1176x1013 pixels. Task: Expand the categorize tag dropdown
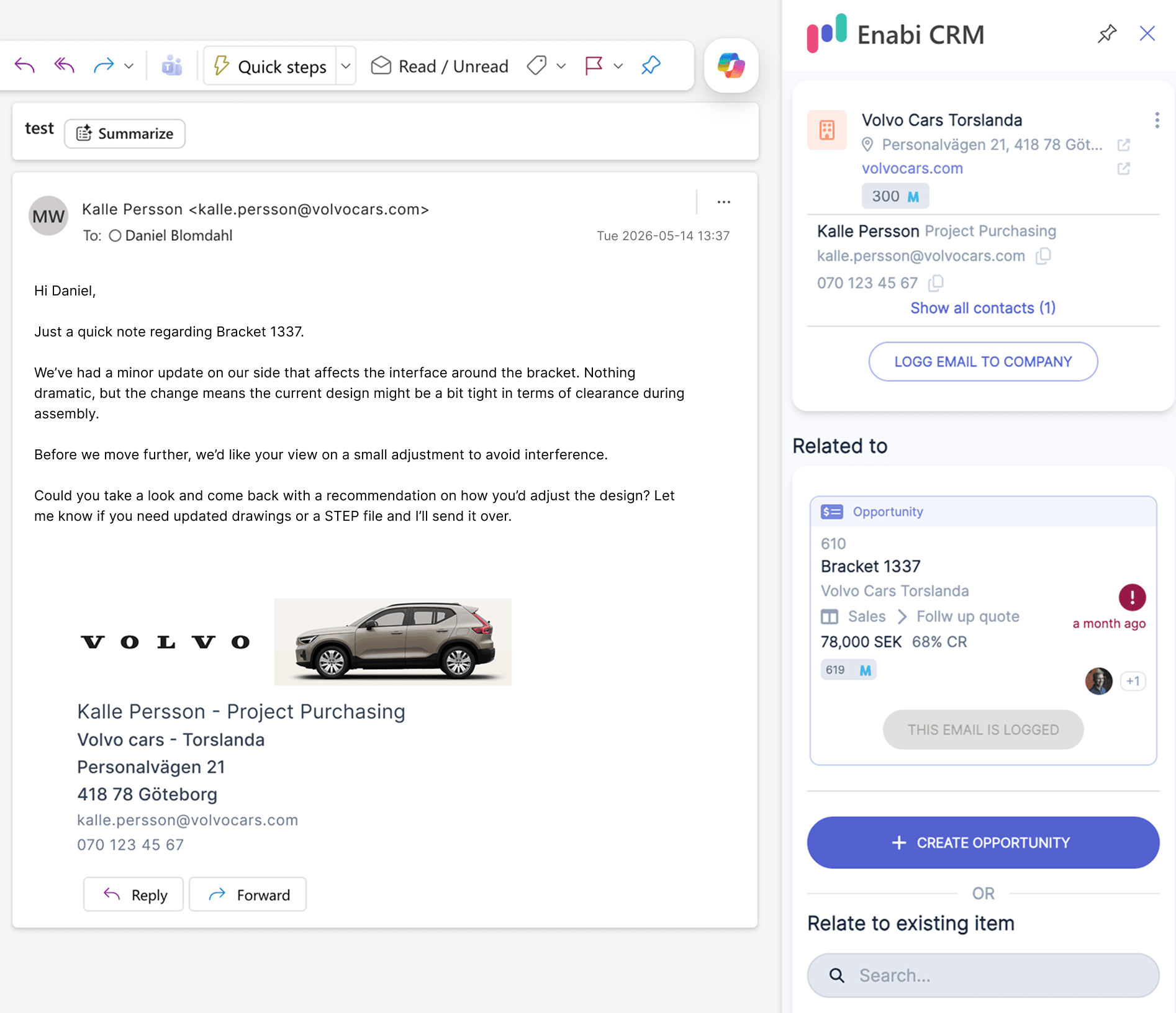pyautogui.click(x=561, y=66)
